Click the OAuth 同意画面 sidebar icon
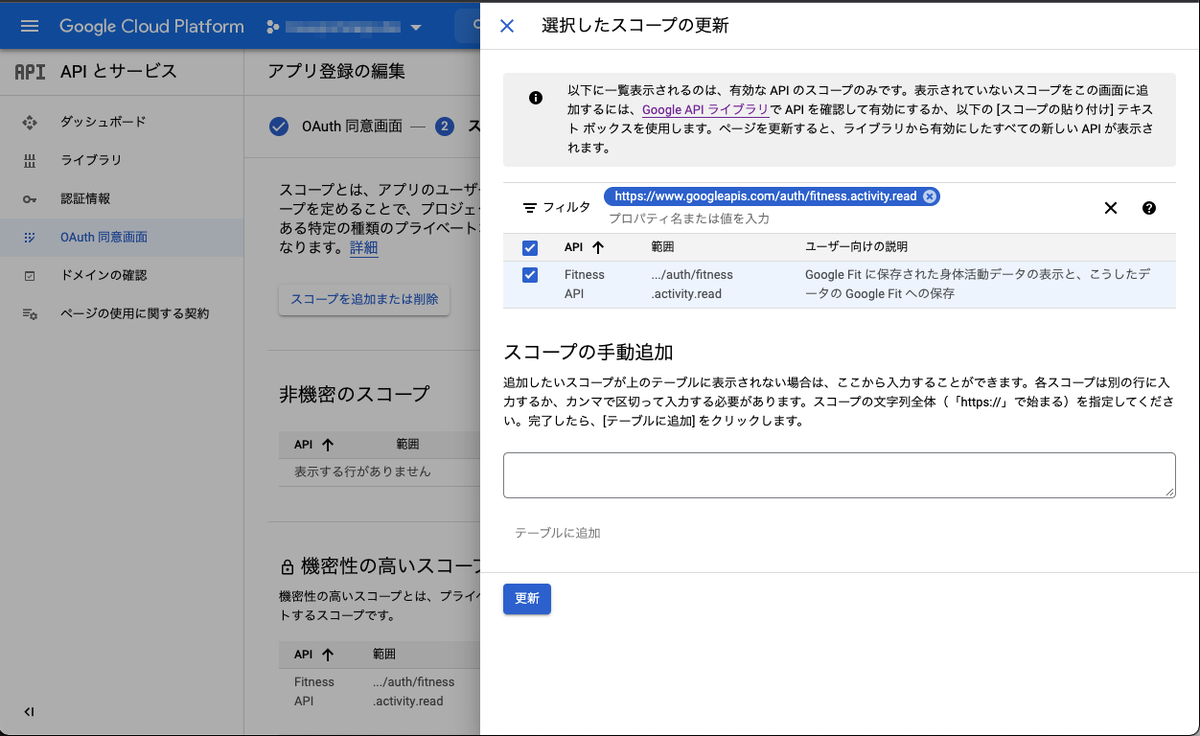Image resolution: width=1200 pixels, height=736 pixels. (29, 237)
